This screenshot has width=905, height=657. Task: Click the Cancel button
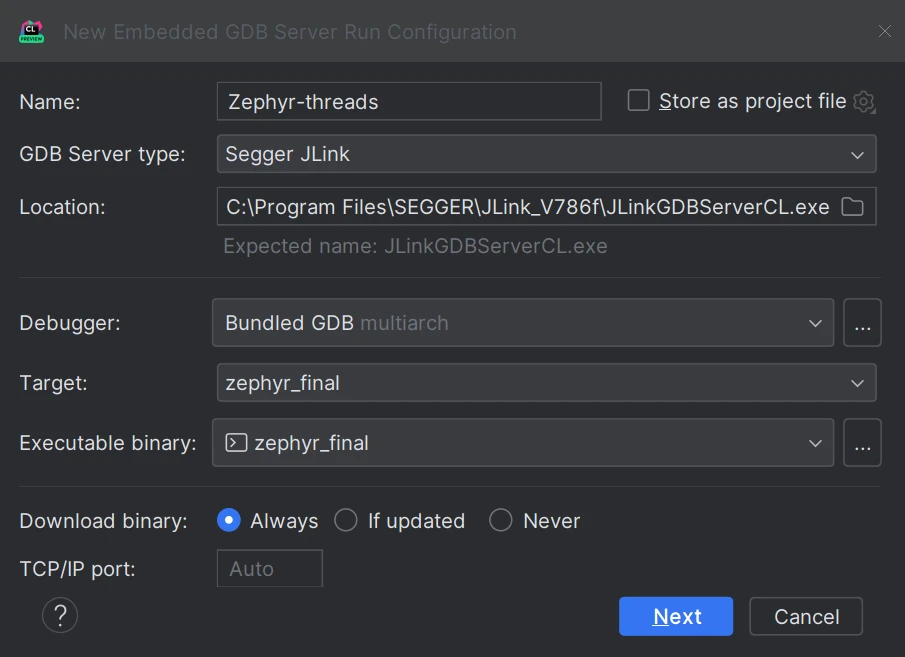[x=806, y=616]
